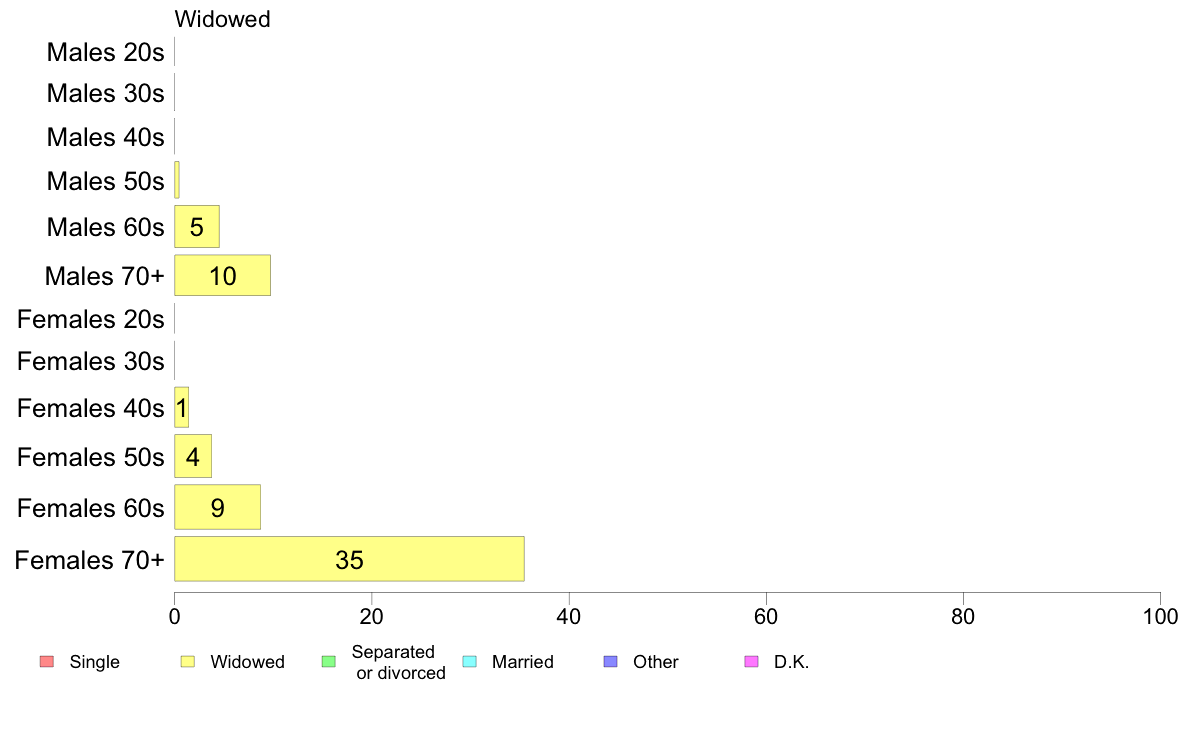This screenshot has height=736, width=1188.
Task: Click the blue Other legend swatch
Action: (x=611, y=662)
